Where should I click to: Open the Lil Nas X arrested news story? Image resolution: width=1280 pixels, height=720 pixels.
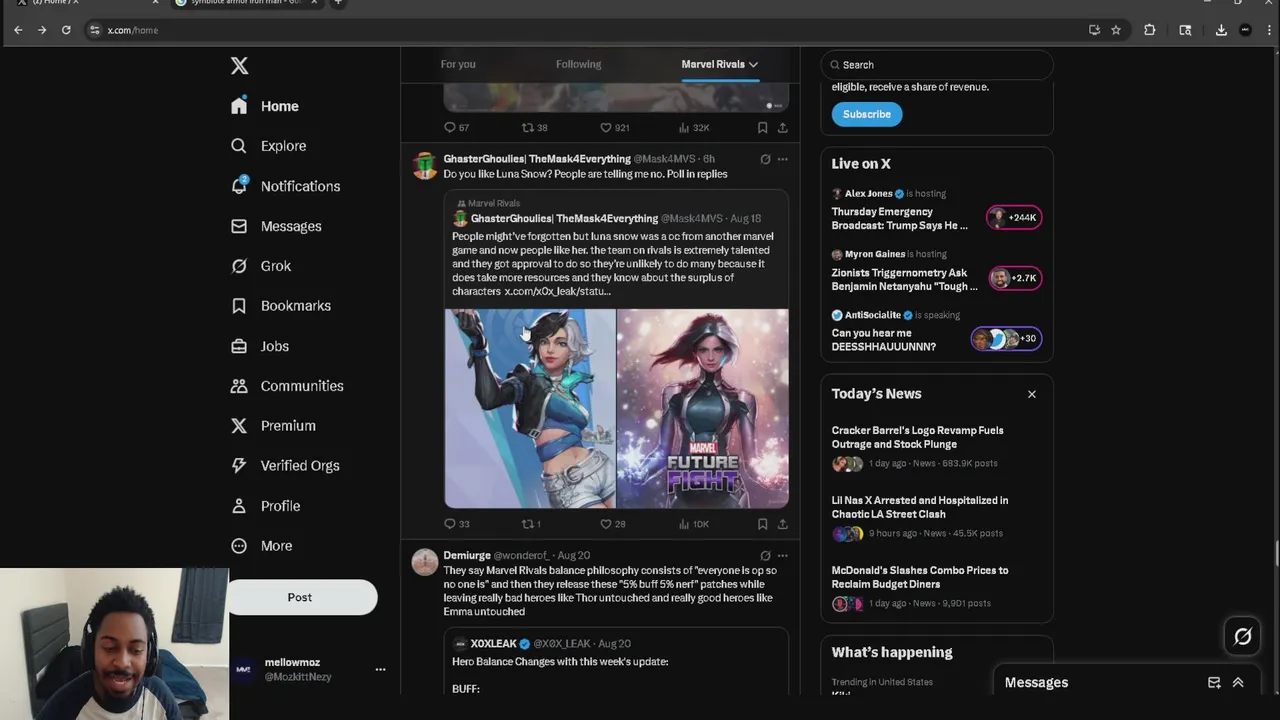(x=937, y=517)
